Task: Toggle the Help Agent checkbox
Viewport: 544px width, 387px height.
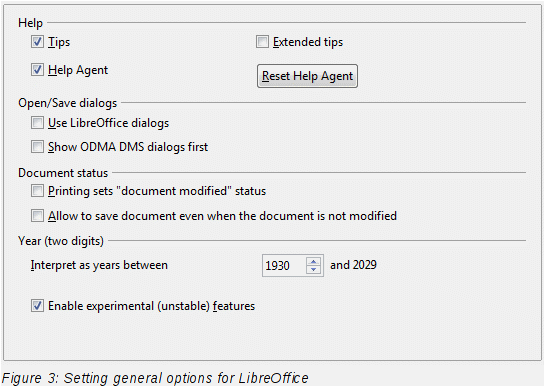Action: (x=37, y=70)
